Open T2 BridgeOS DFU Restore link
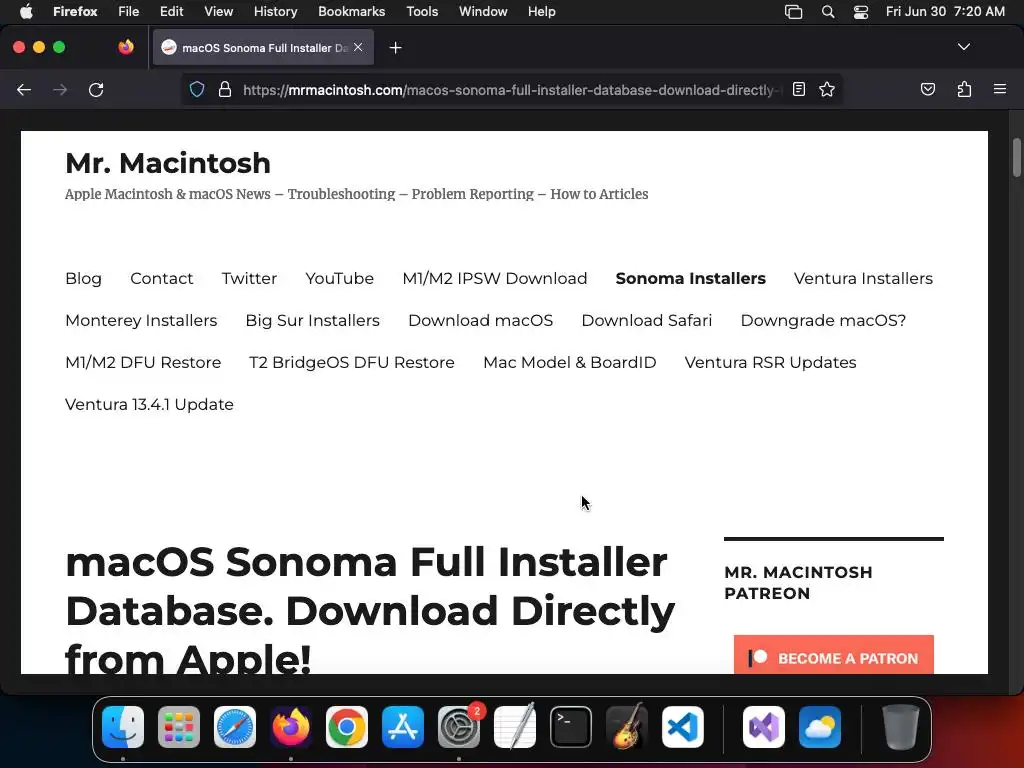1024x768 pixels. pos(351,362)
